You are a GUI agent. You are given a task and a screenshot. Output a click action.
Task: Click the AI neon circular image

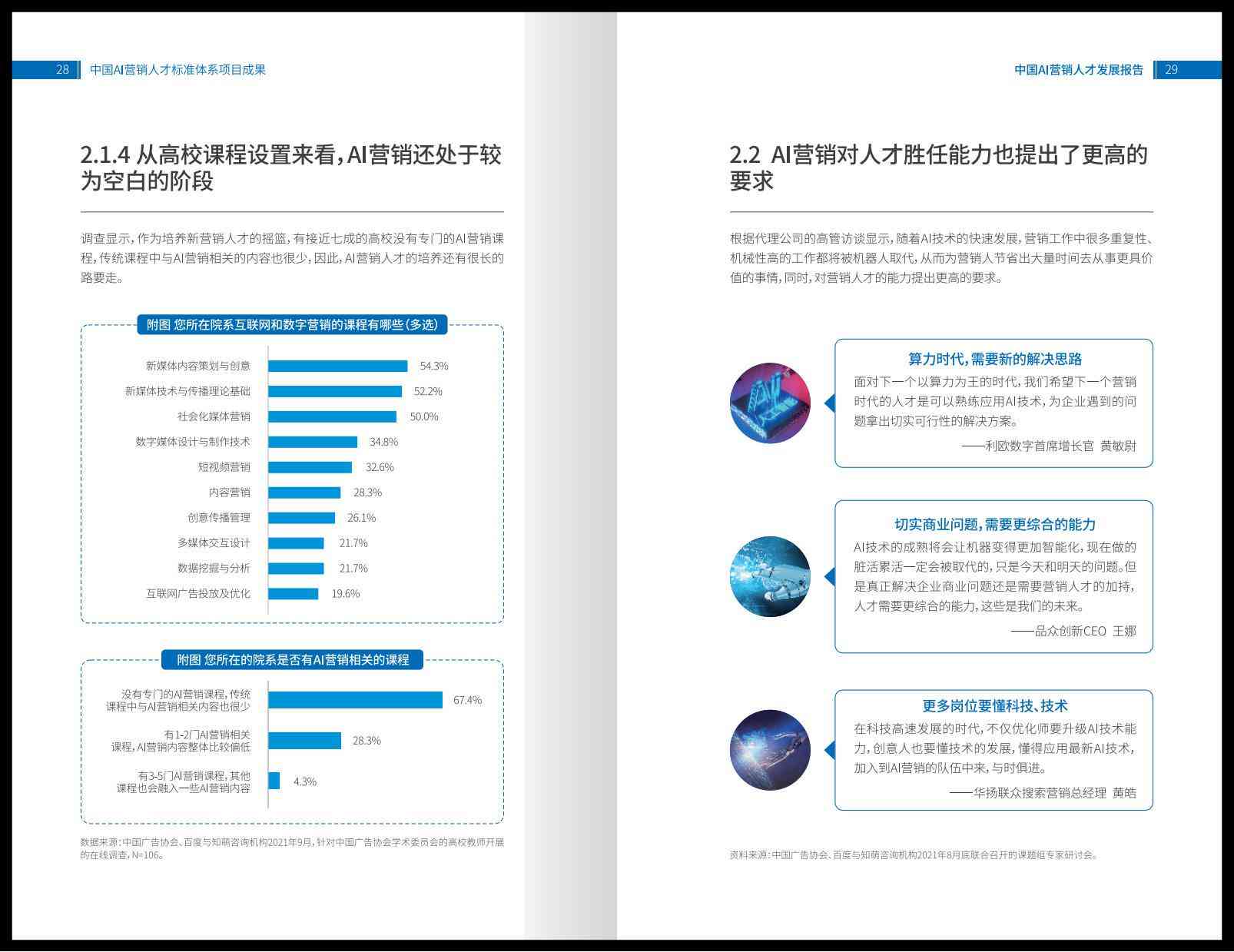tap(770, 403)
